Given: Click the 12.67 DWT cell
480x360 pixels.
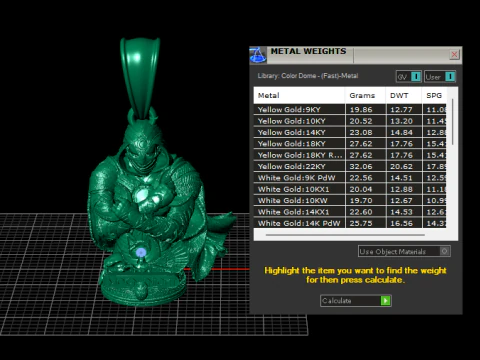Looking at the screenshot, I should click(x=404, y=200).
